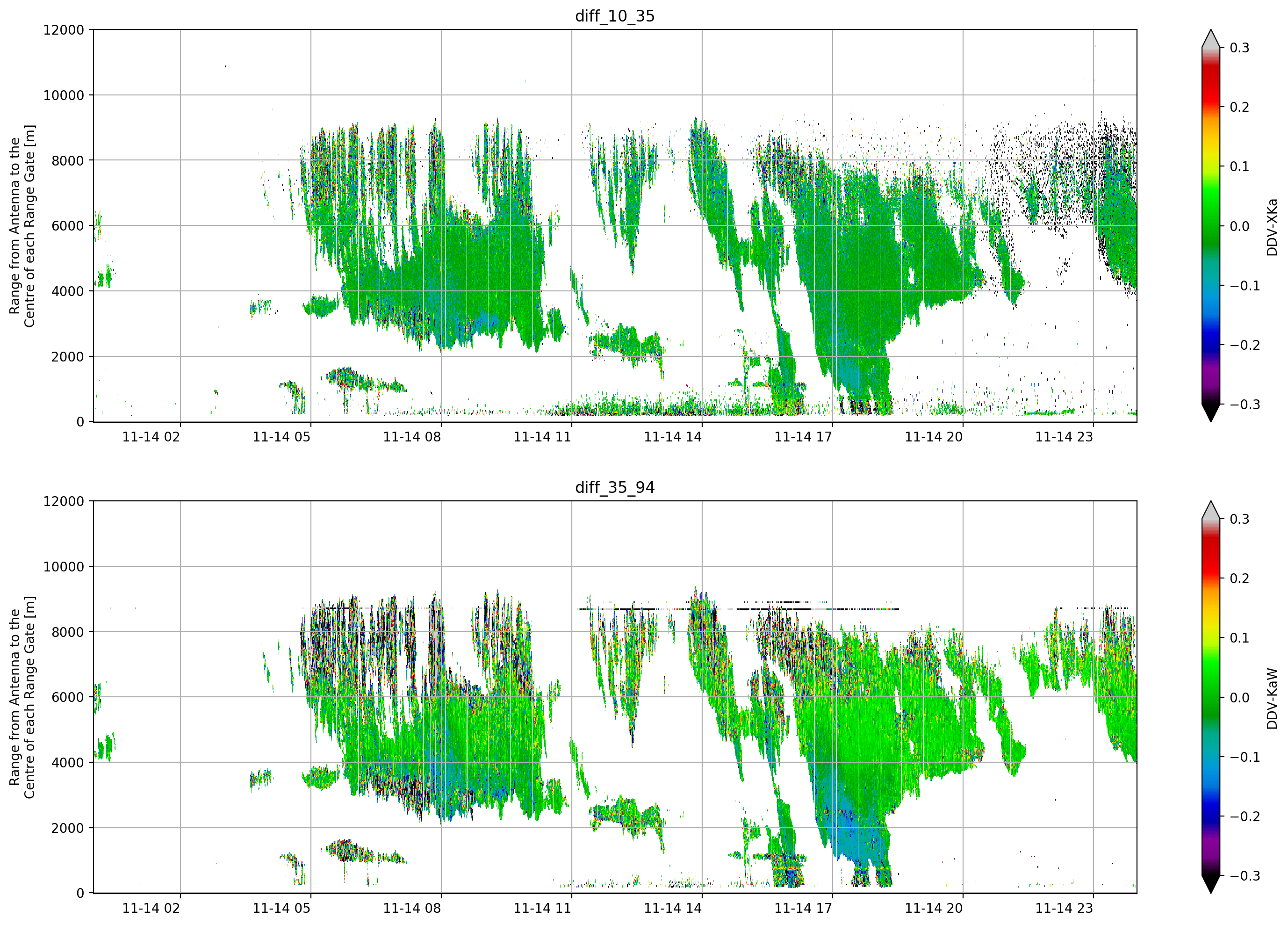The width and height of the screenshot is (1288, 925).
Task: Select the DDV-KaW colorbar label
Action: point(1272,699)
